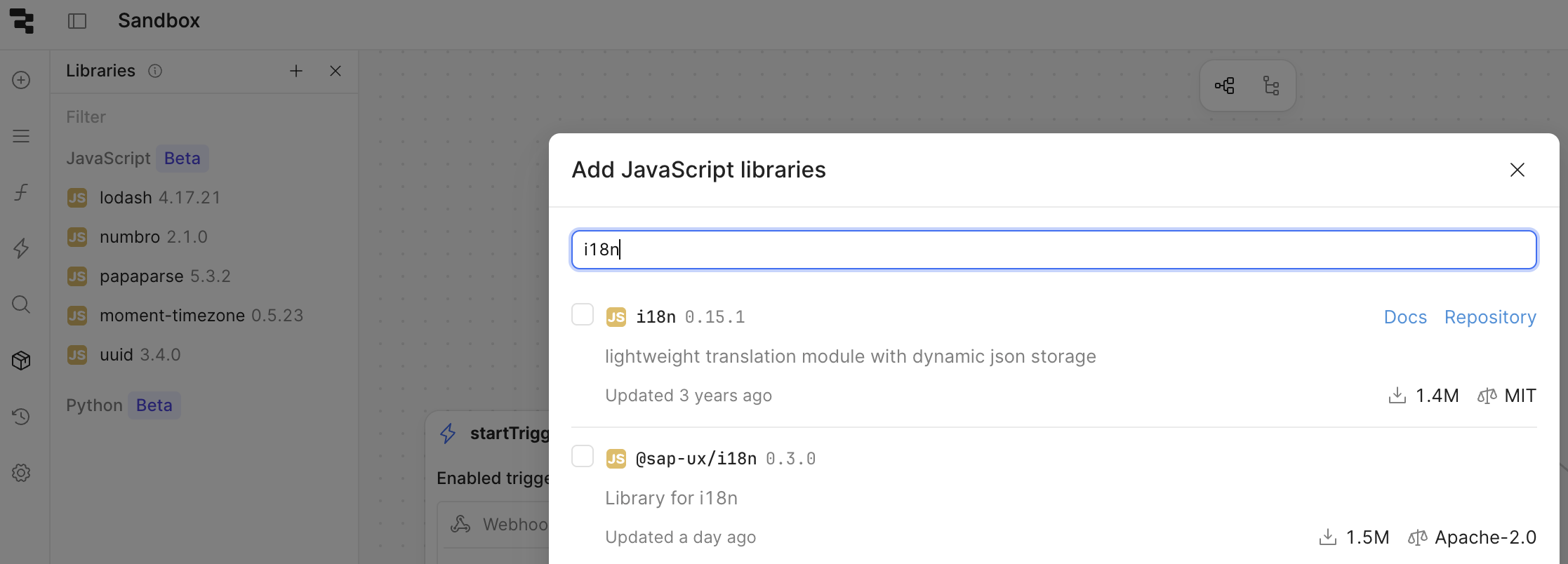Click the library search field containing i18n
The height and width of the screenshot is (564, 1568).
tap(1054, 250)
